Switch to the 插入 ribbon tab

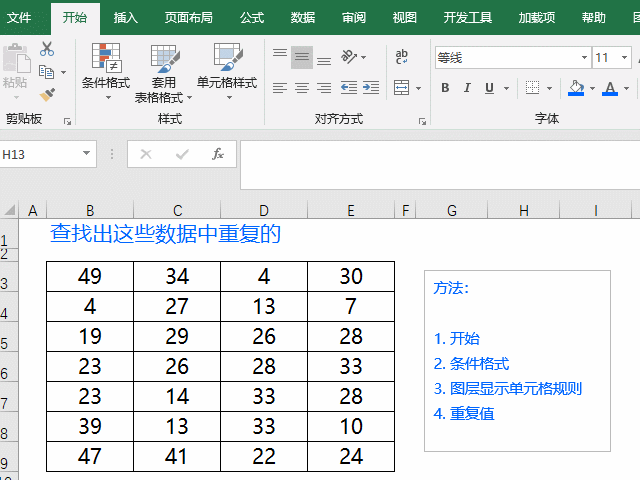pyautogui.click(x=126, y=17)
